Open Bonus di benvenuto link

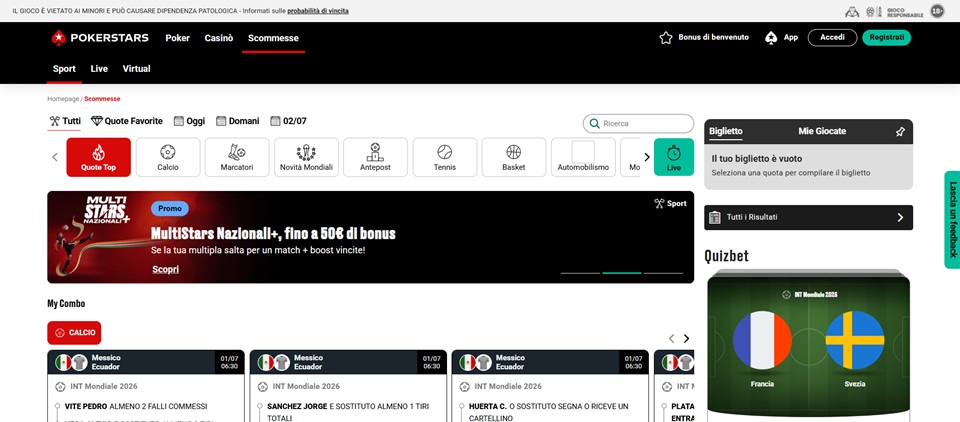(x=713, y=37)
